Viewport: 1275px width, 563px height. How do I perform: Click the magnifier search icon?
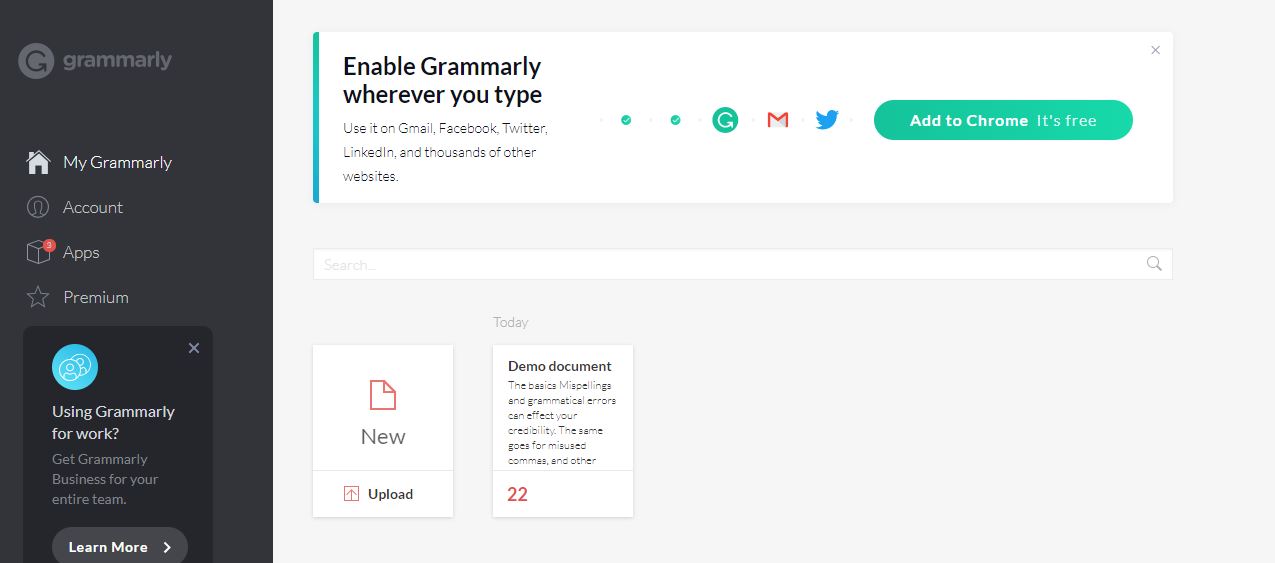[1154, 264]
